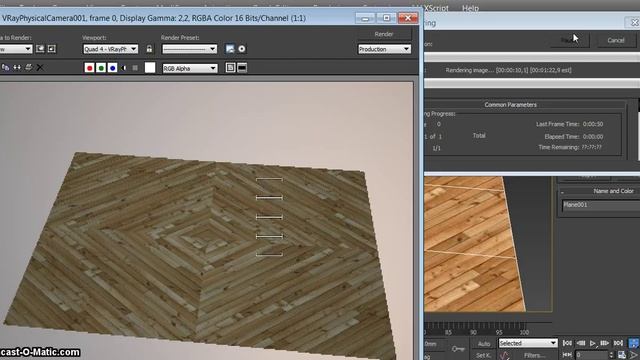Open the RGB Alpha channel dropdown

[189, 68]
